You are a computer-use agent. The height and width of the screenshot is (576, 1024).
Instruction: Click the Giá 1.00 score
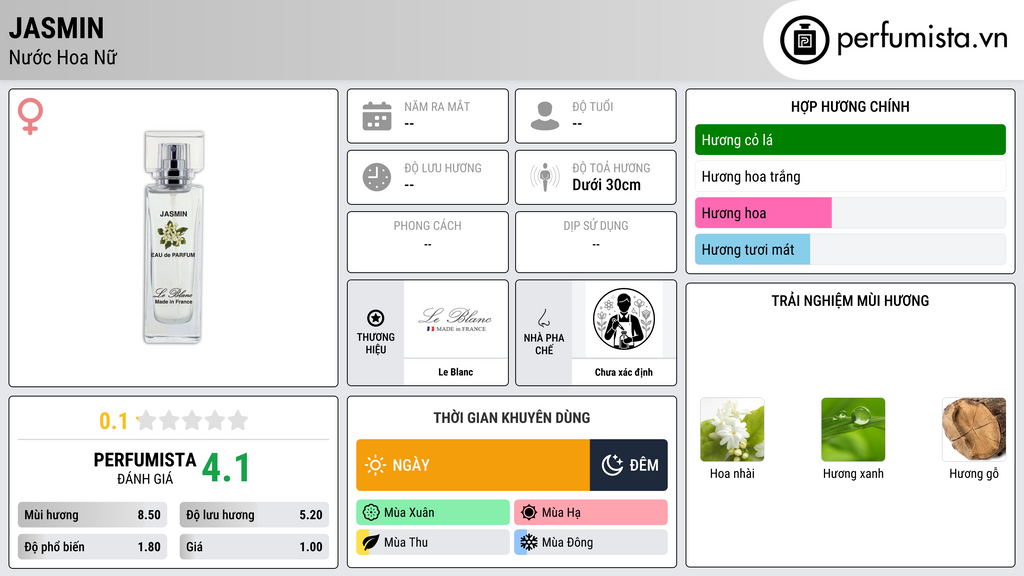pos(254,547)
